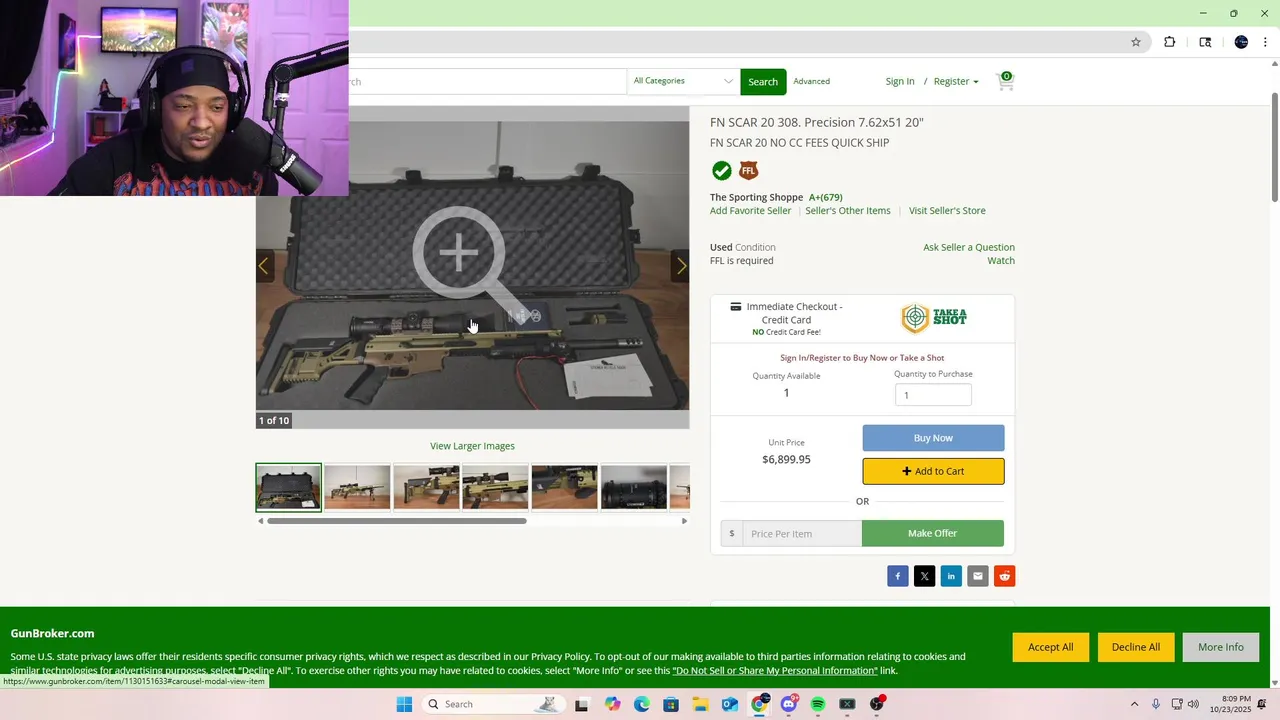Click the green Make Offer button
The width and height of the screenshot is (1280, 720).
pos(932,533)
